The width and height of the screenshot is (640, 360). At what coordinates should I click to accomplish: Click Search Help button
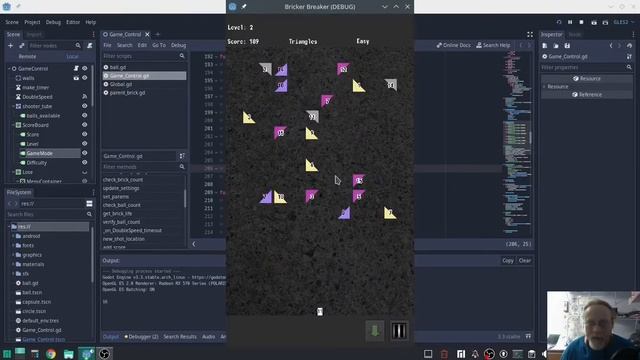pos(493,45)
